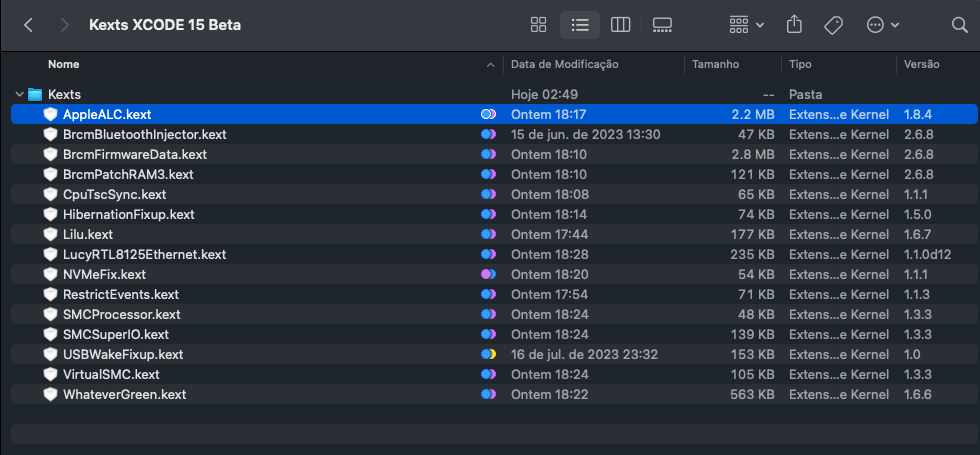Image resolution: width=980 pixels, height=455 pixels.
Task: Sort by Tipo column
Action: (800, 64)
